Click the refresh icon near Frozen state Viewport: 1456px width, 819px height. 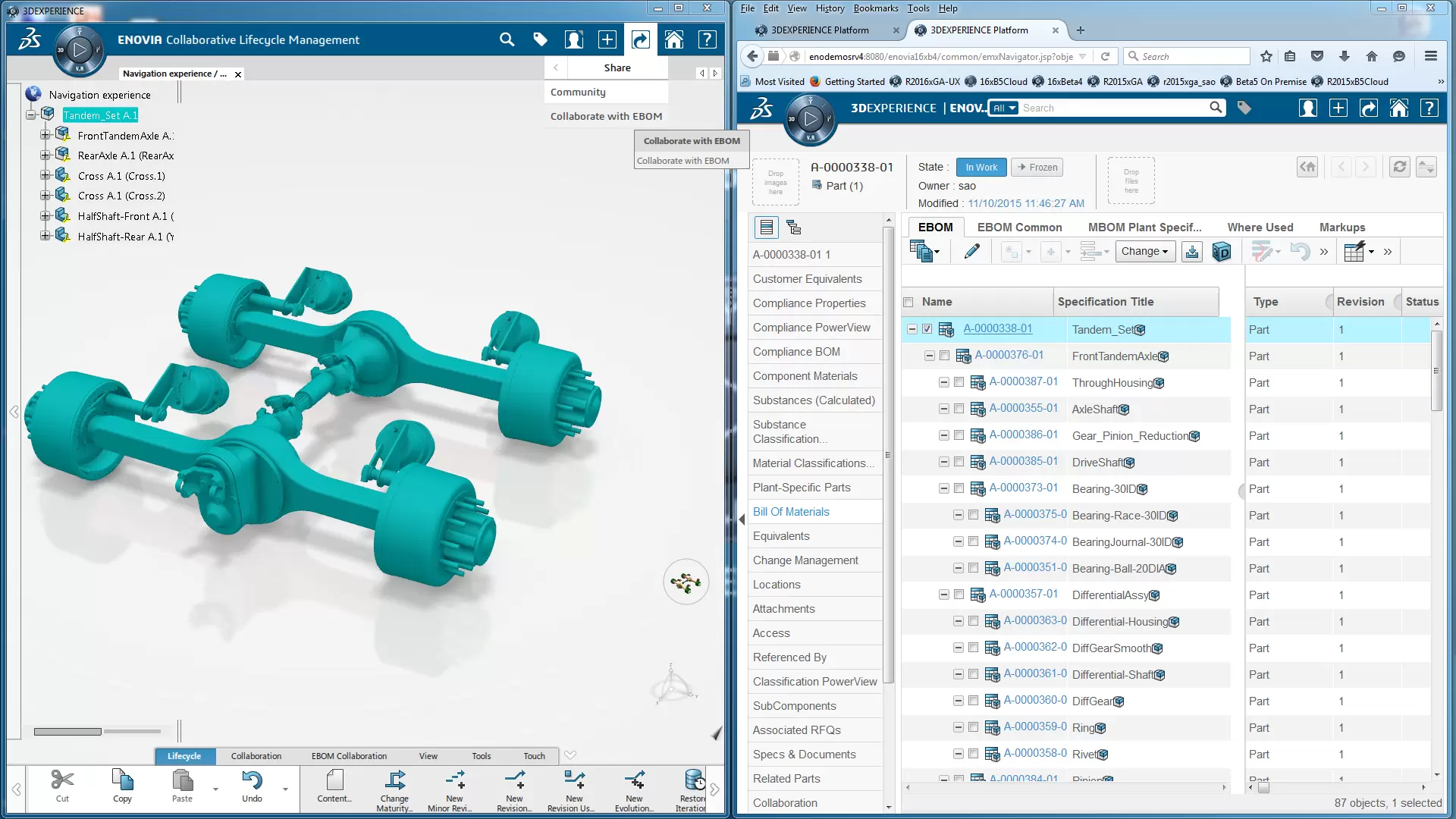pos(1399,167)
